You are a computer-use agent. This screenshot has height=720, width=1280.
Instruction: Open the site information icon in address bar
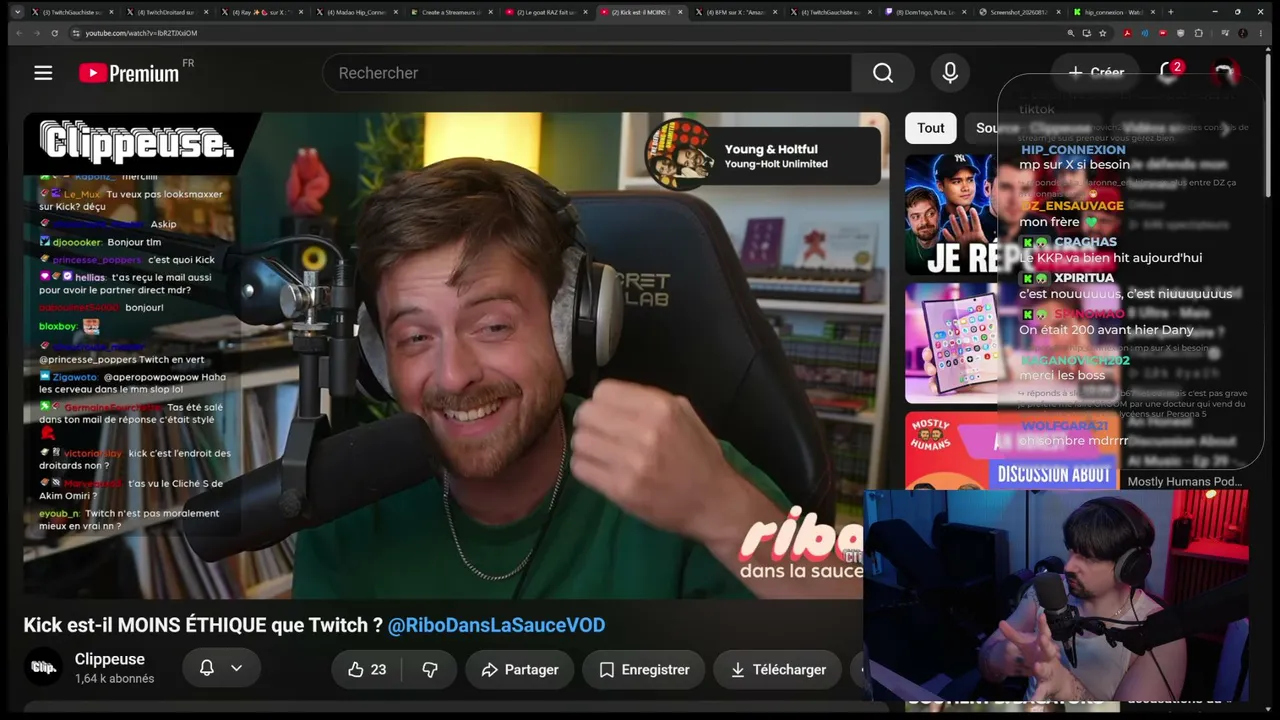(76, 33)
